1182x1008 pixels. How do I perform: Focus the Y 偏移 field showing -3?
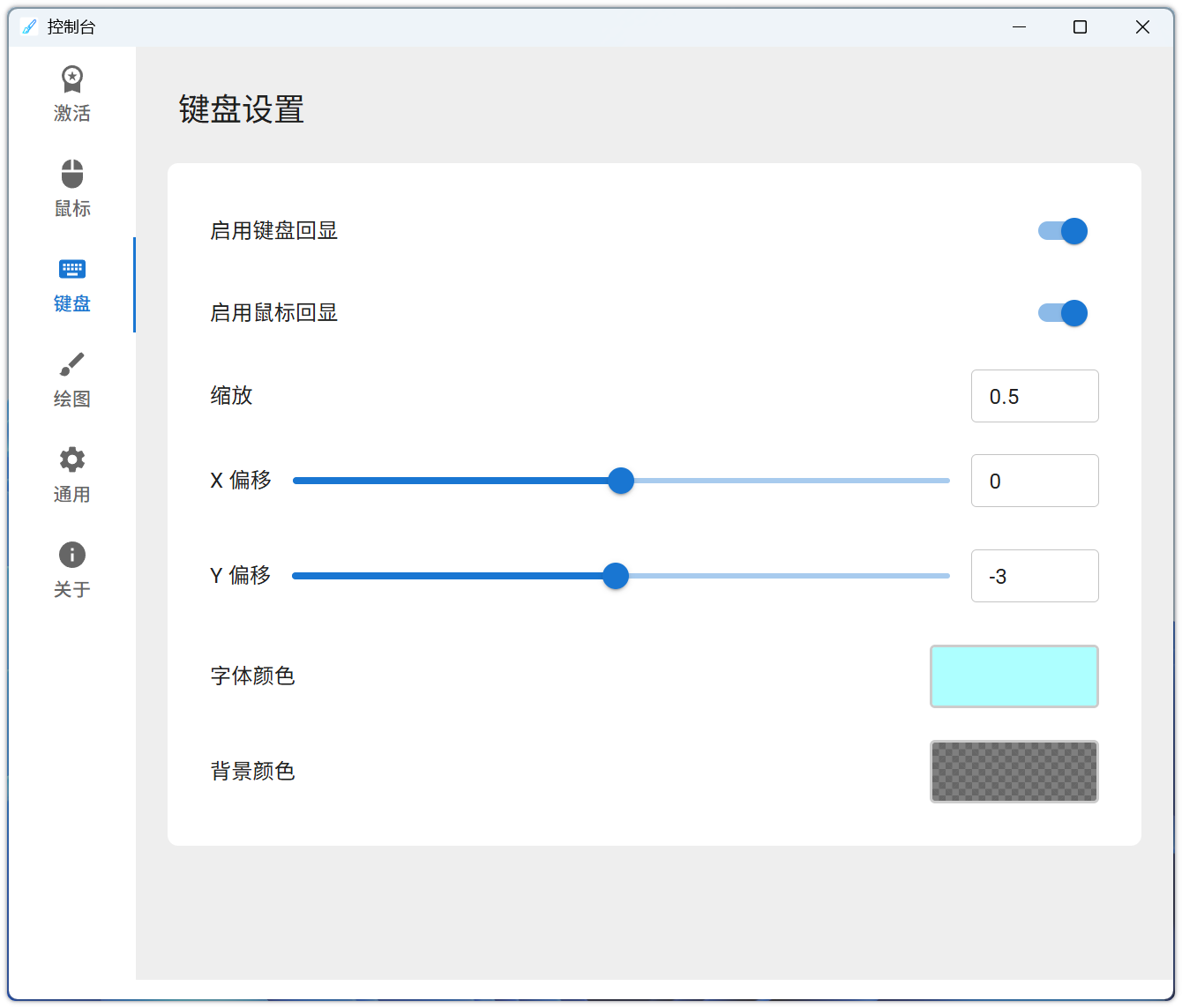1034,576
